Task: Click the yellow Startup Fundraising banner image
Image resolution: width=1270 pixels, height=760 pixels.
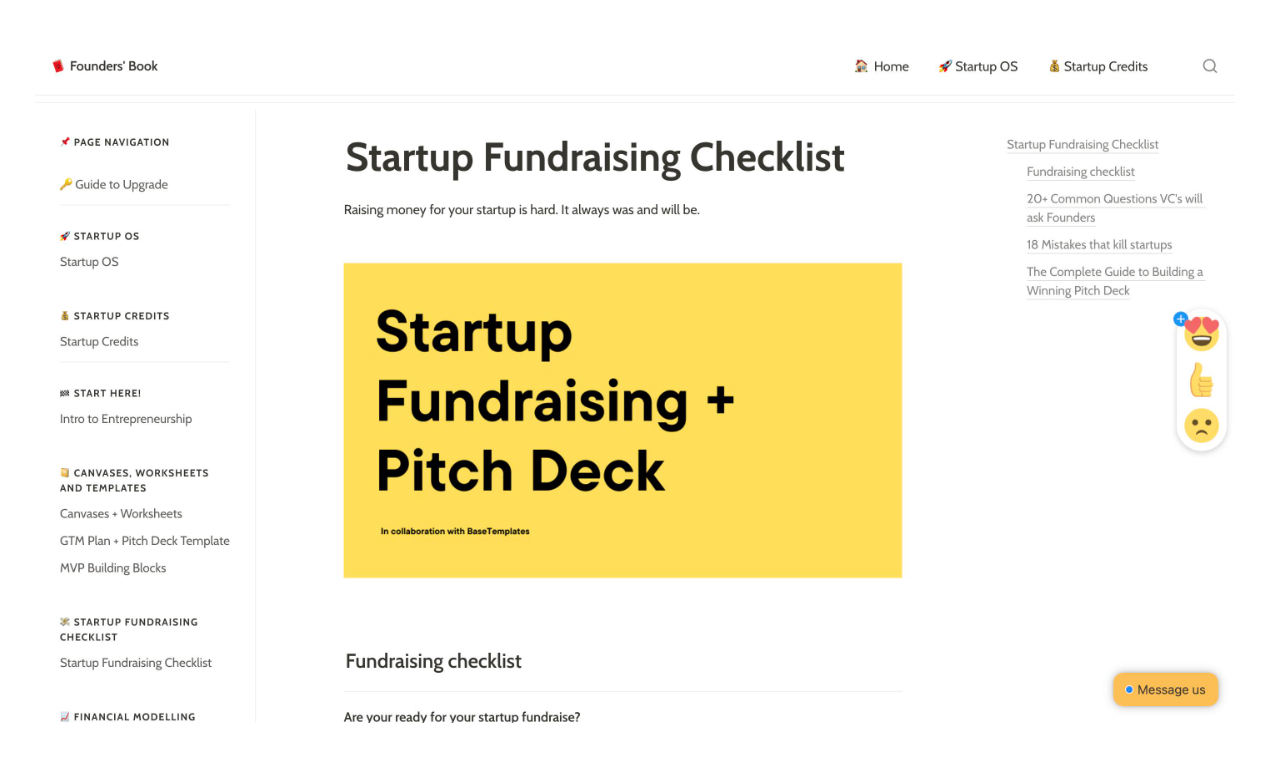Action: click(x=623, y=420)
